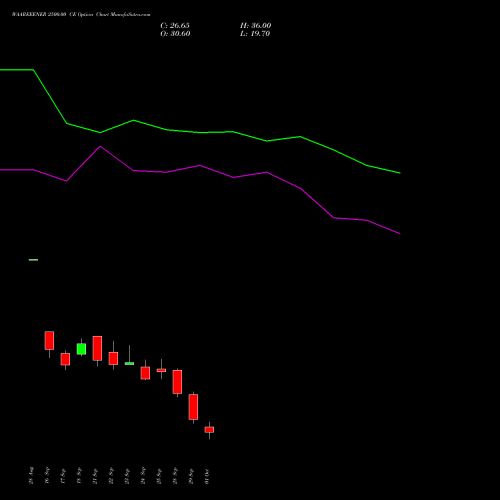Click the CE Options chart title text
The height and width of the screenshot is (500, 500).
pyautogui.click(x=81, y=15)
